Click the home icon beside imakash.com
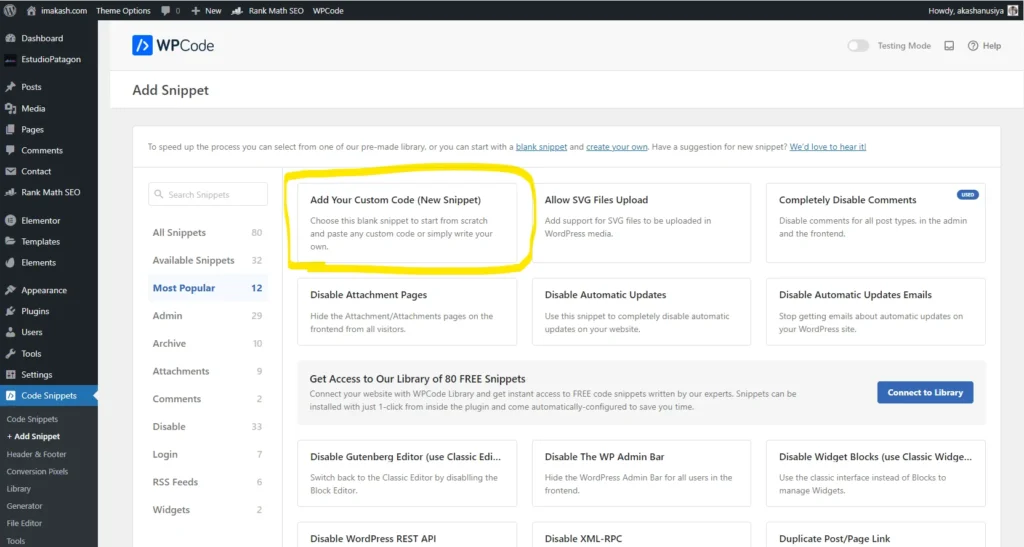 (31, 10)
